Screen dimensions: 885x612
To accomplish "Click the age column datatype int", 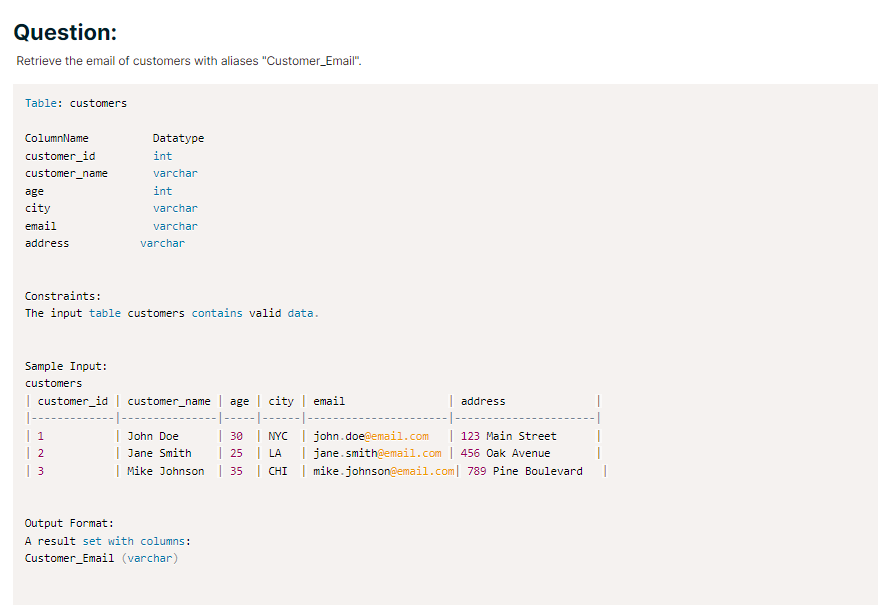I will (162, 190).
